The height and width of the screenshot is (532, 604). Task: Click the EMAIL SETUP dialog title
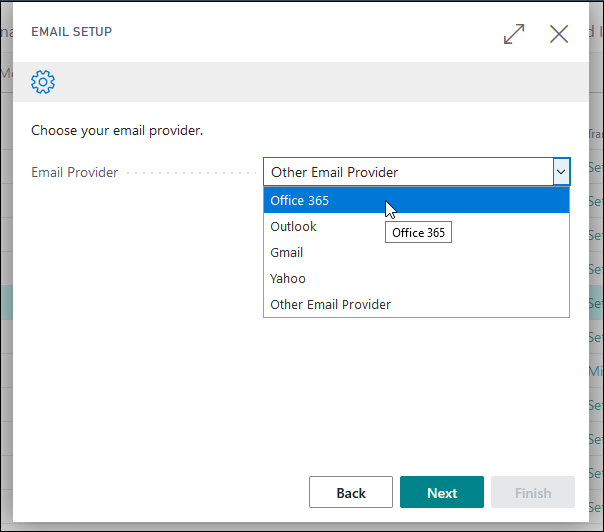[71, 32]
